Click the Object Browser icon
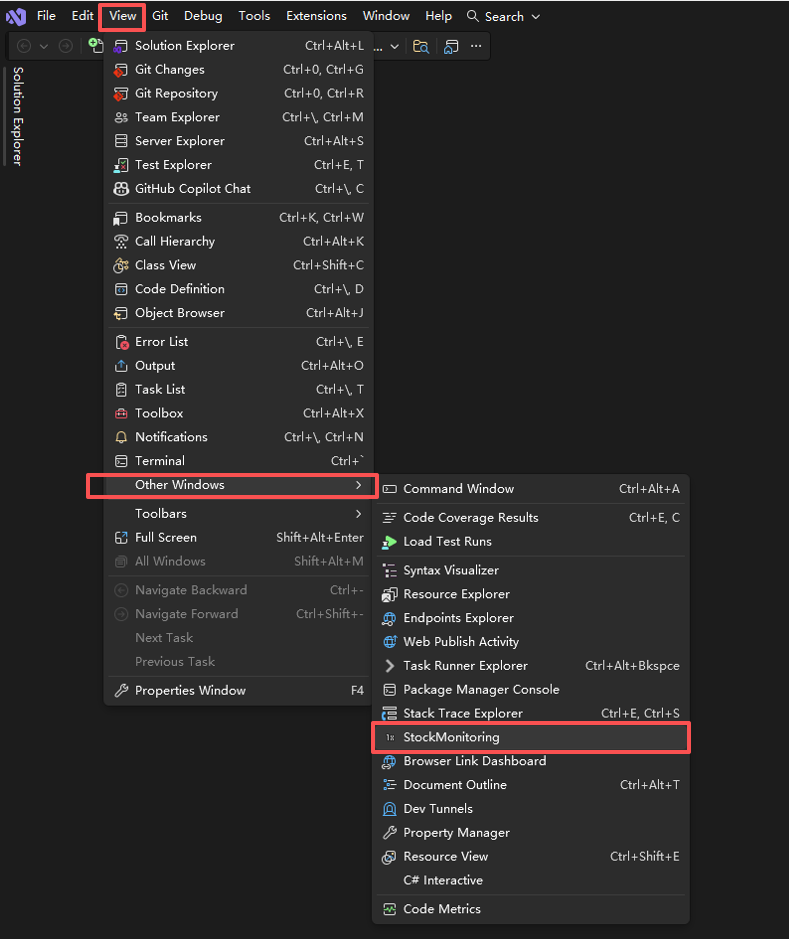Screen dimensions: 789x939 point(121,313)
